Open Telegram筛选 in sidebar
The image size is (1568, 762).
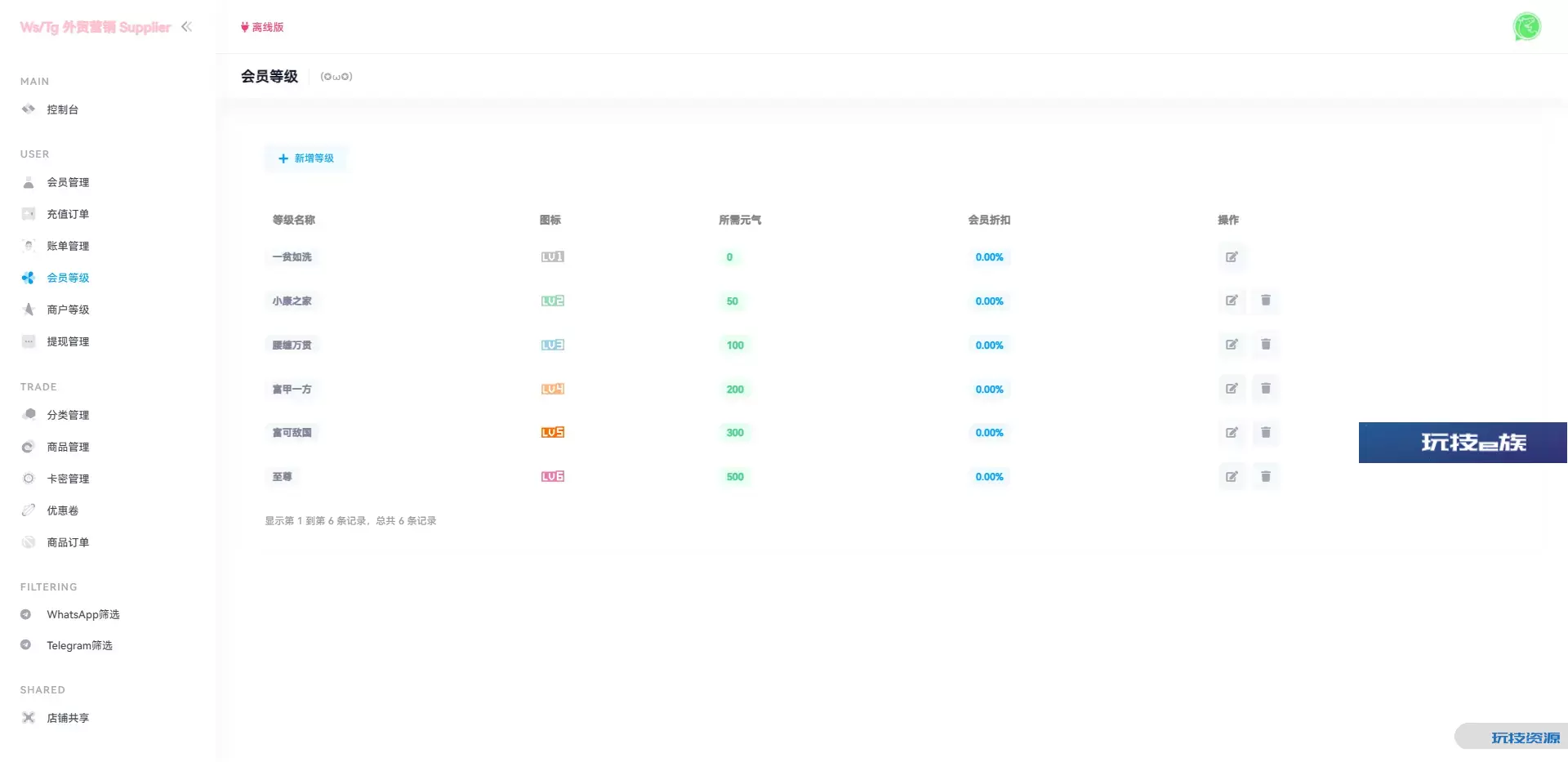pos(79,645)
